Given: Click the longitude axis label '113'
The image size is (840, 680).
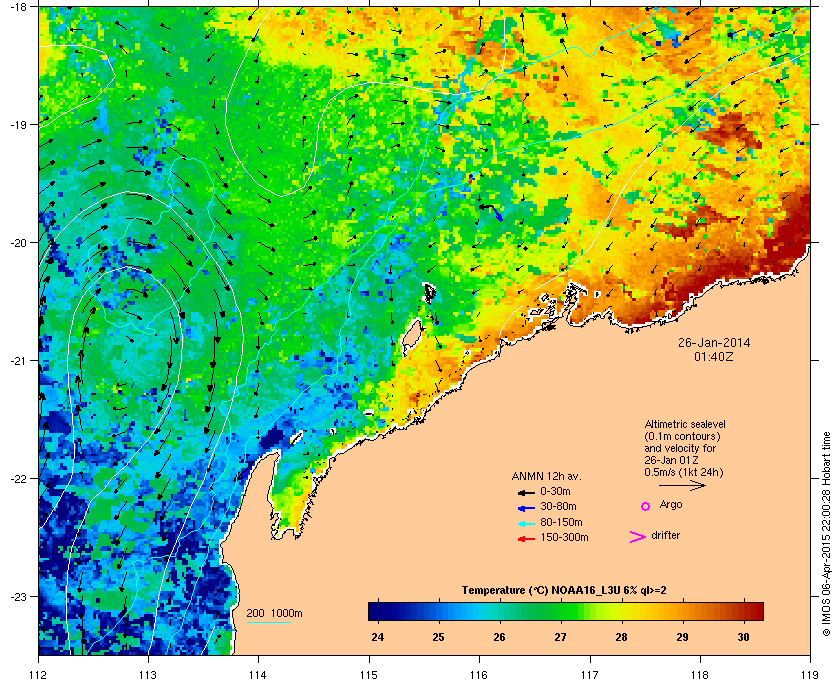Looking at the screenshot, I should pyautogui.click(x=148, y=674).
